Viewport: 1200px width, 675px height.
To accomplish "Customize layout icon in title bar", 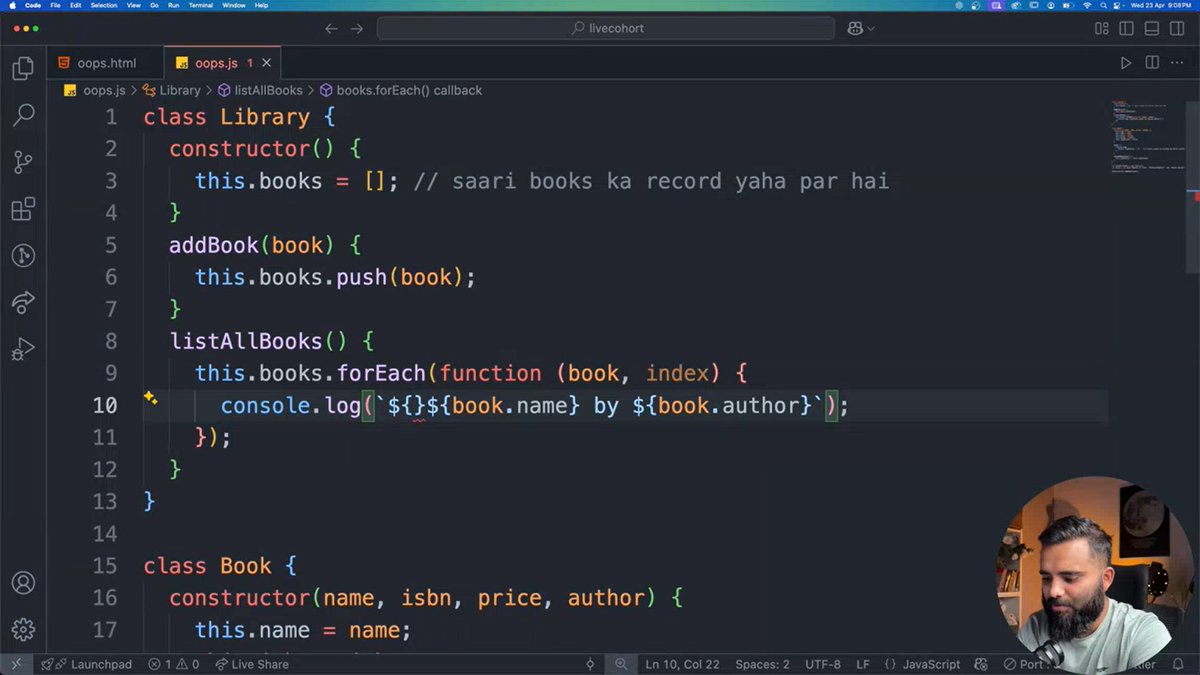I will click(x=1101, y=28).
